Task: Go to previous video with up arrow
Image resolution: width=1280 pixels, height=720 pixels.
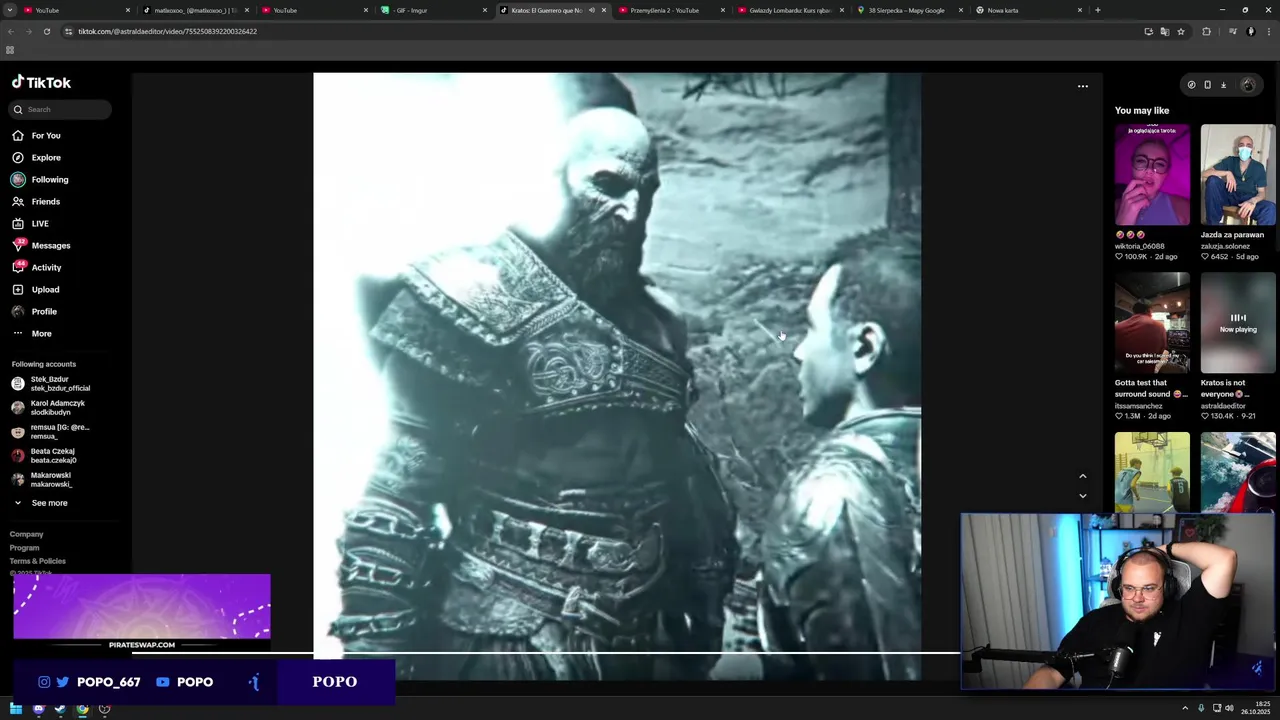Action: point(1082,476)
